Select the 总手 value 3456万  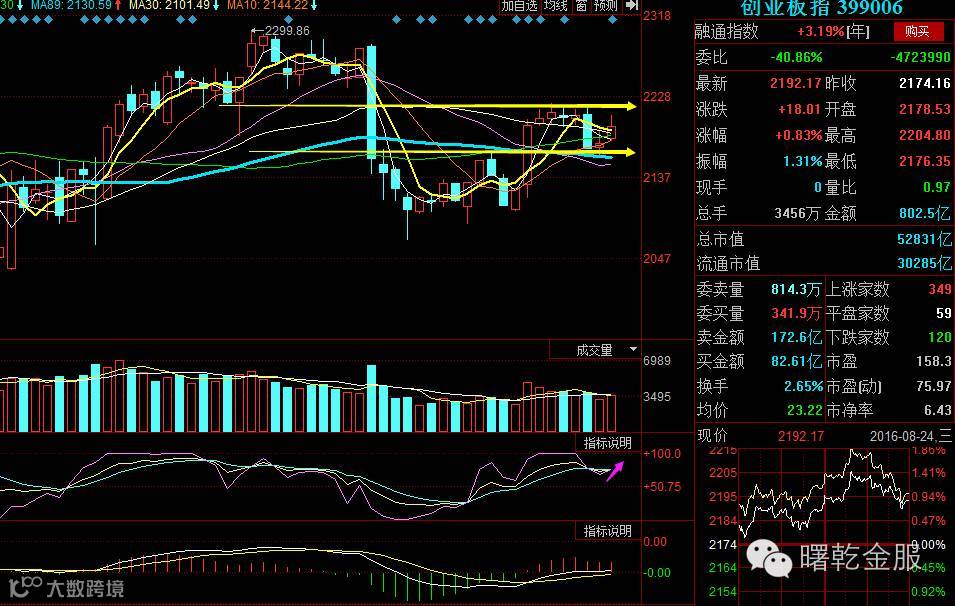pos(797,214)
